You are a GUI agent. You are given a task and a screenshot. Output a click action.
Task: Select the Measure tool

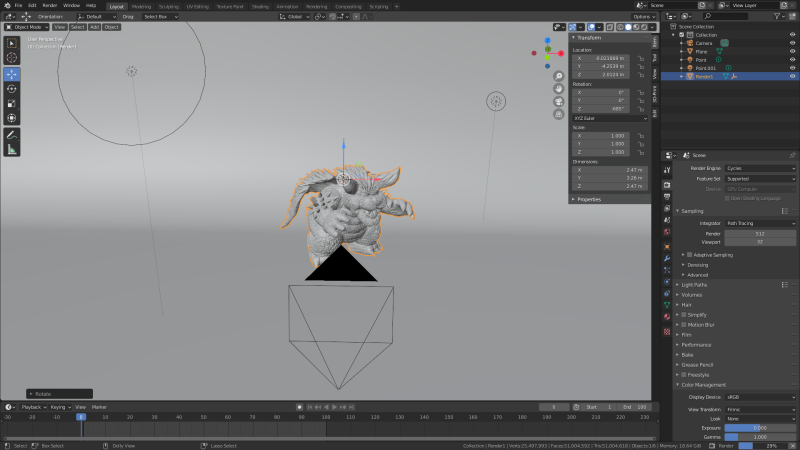click(x=12, y=149)
